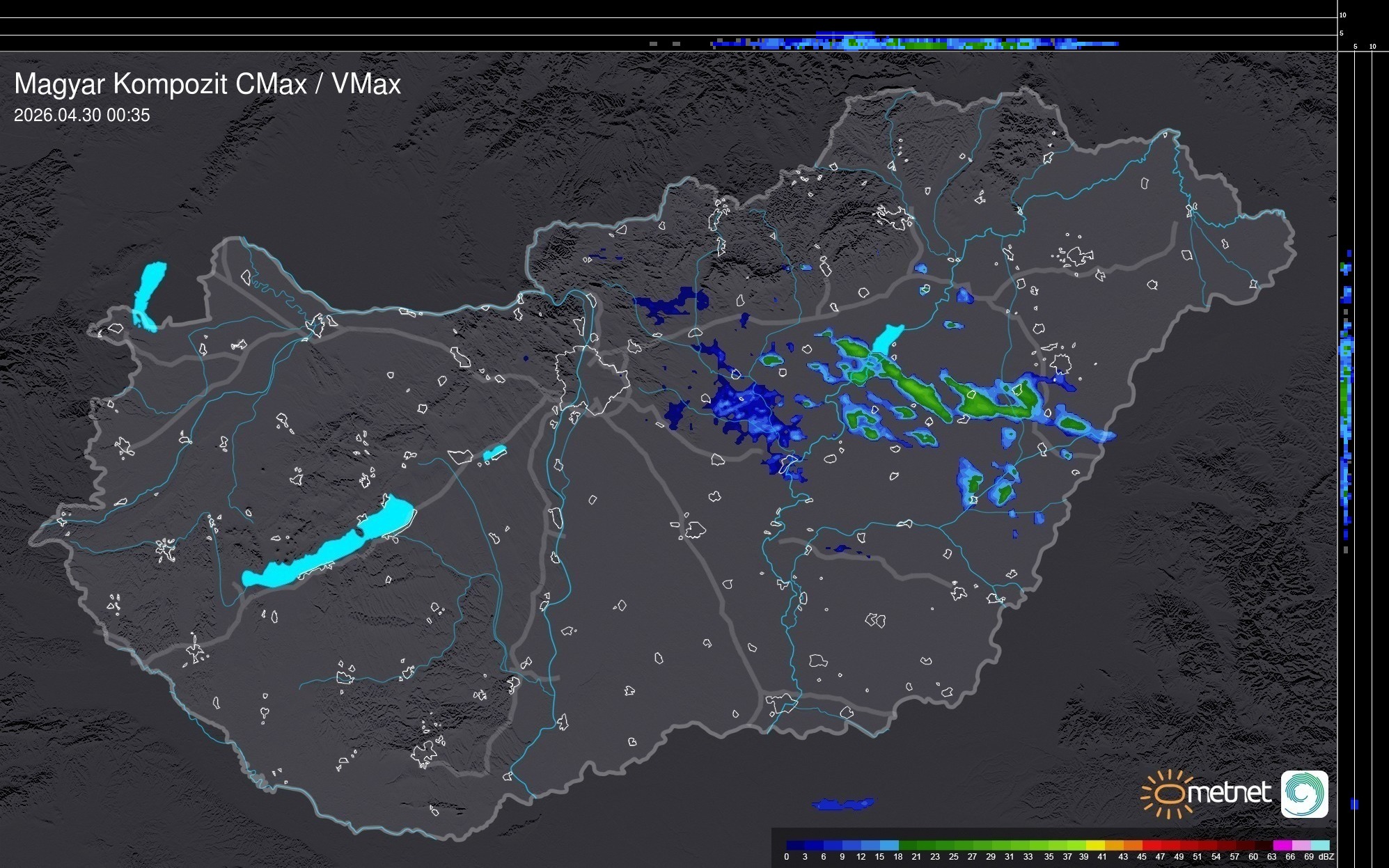Select the yellow 39 dBZ legend swatch
Image resolution: width=1389 pixels, height=868 pixels.
(1094, 845)
